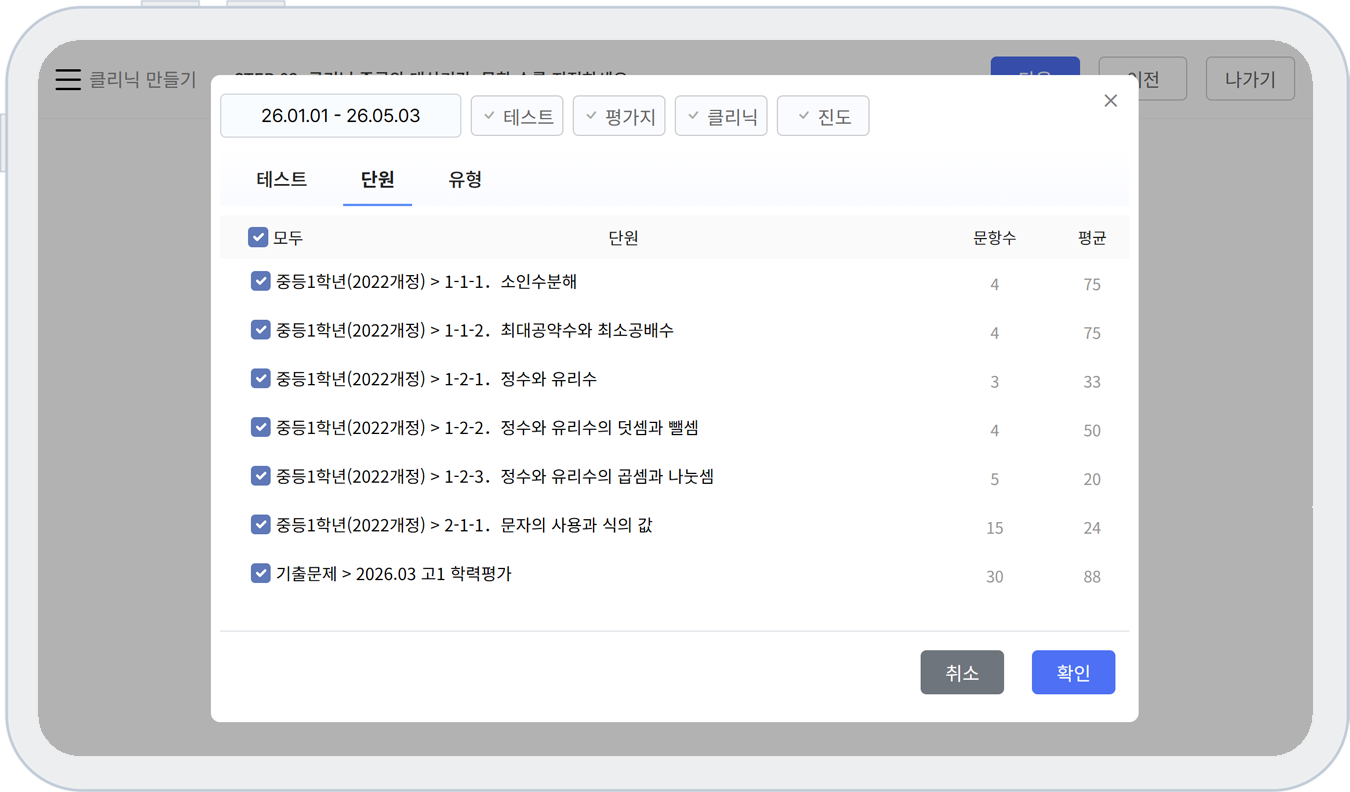This screenshot has height=792, width=1350.
Task: Open the 유형 tab
Action: [465, 180]
